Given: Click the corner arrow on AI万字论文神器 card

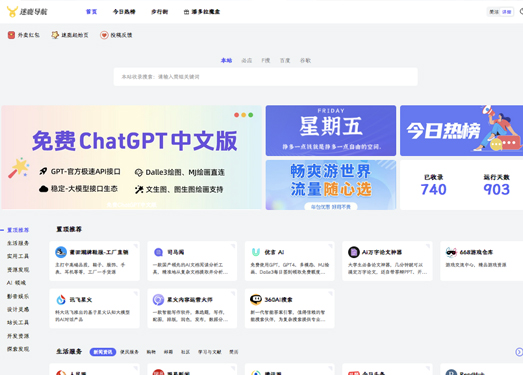Looking at the screenshot, I should [x=428, y=246].
